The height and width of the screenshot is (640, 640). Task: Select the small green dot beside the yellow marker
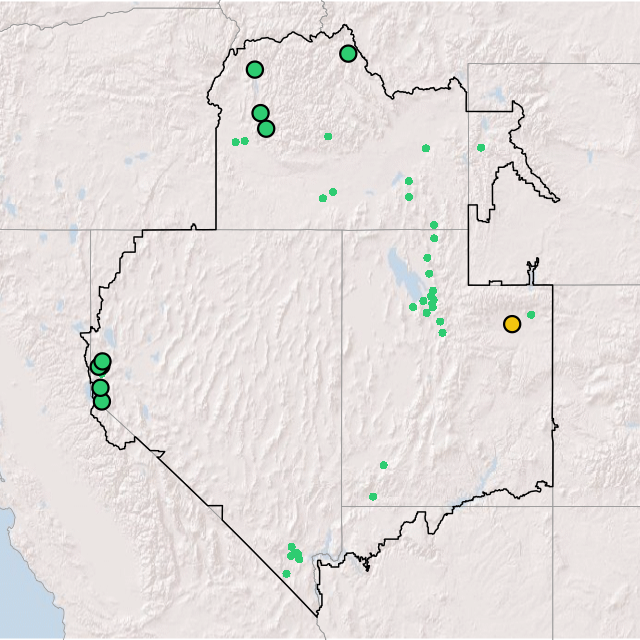(531, 315)
